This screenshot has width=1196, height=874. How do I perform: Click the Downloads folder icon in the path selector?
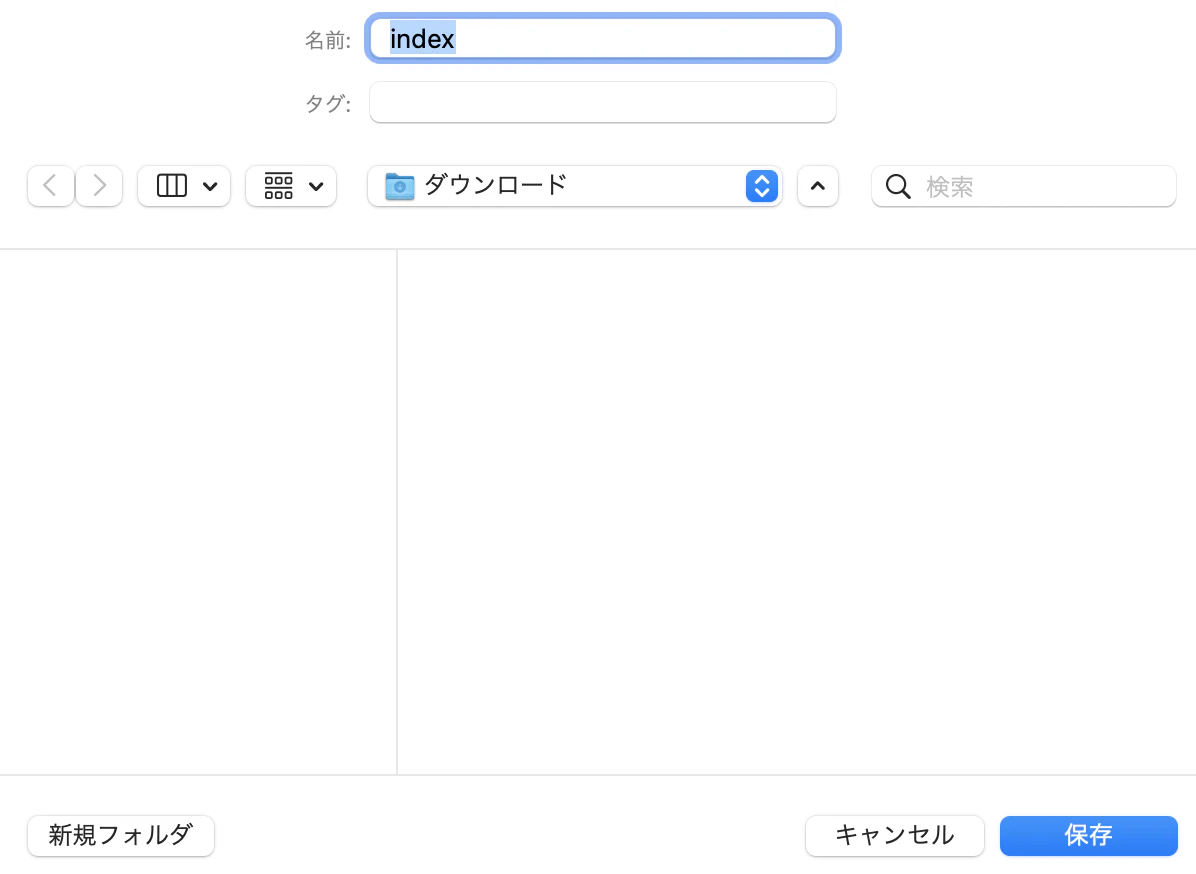399,185
